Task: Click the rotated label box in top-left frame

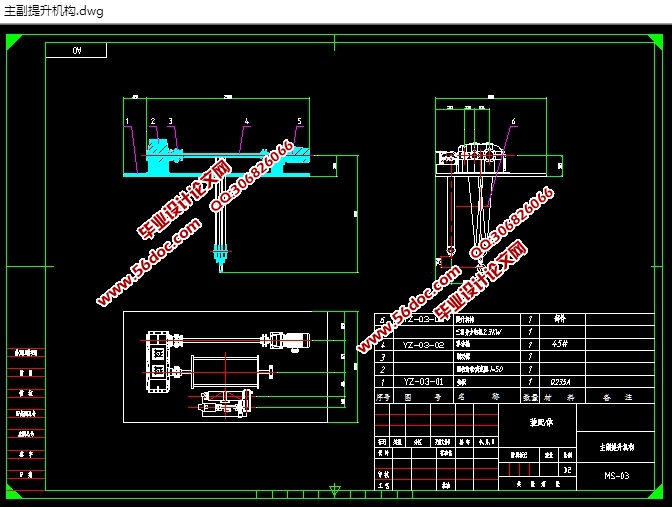Action: point(76,50)
